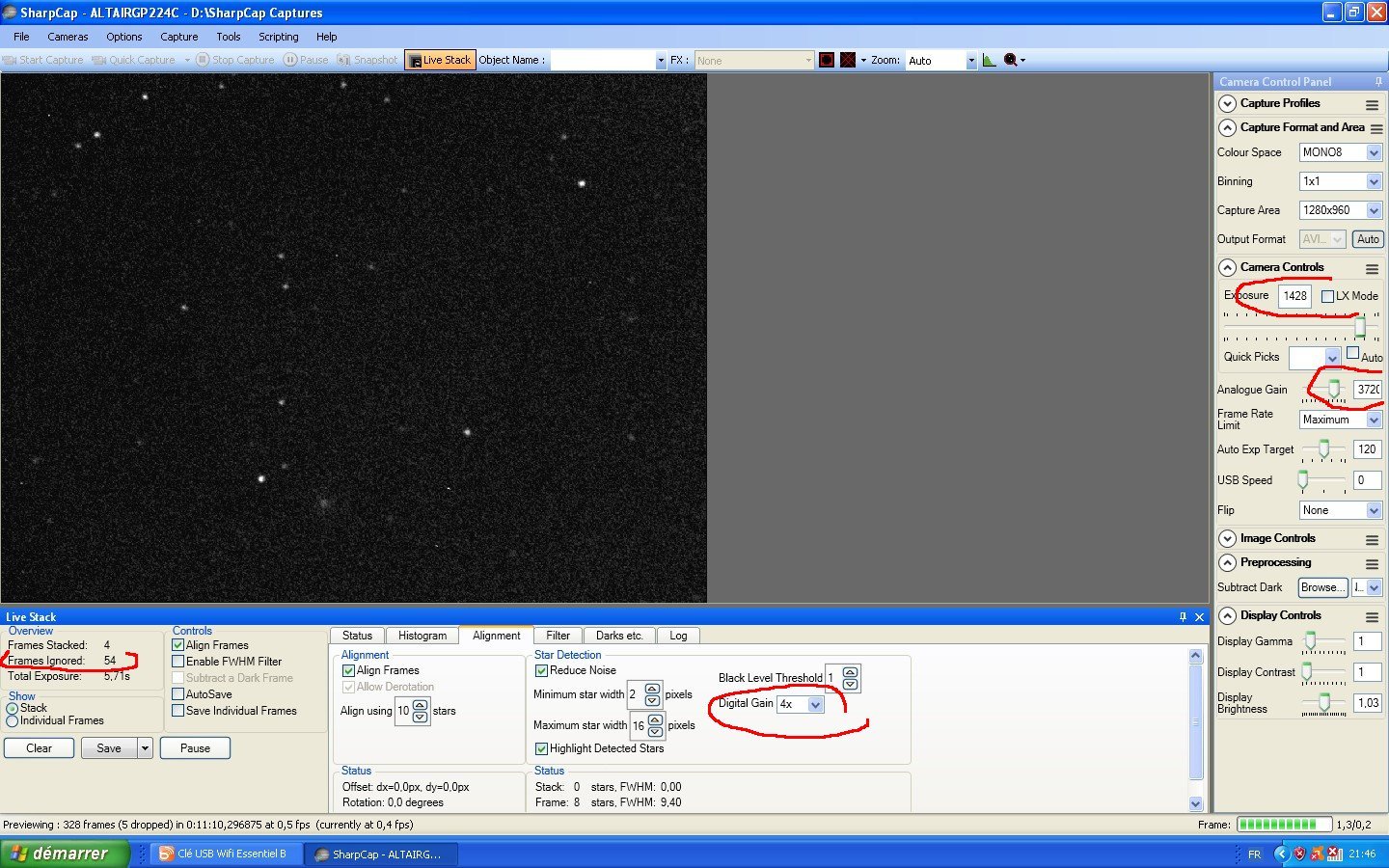This screenshot has height=868, width=1389.
Task: Pin the Live Stack panel
Action: click(x=1183, y=616)
